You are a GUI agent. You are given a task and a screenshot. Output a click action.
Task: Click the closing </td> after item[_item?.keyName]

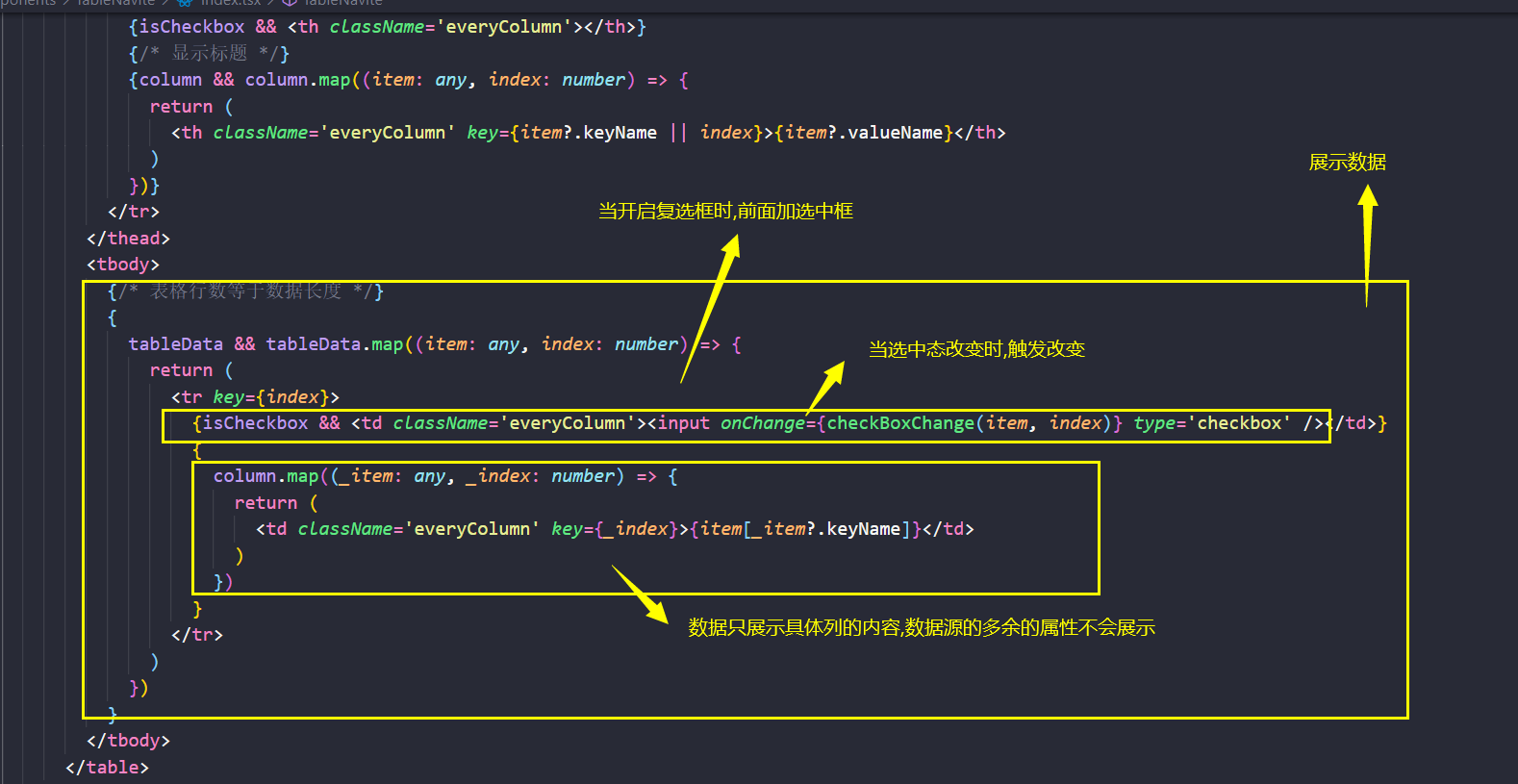[949, 529]
